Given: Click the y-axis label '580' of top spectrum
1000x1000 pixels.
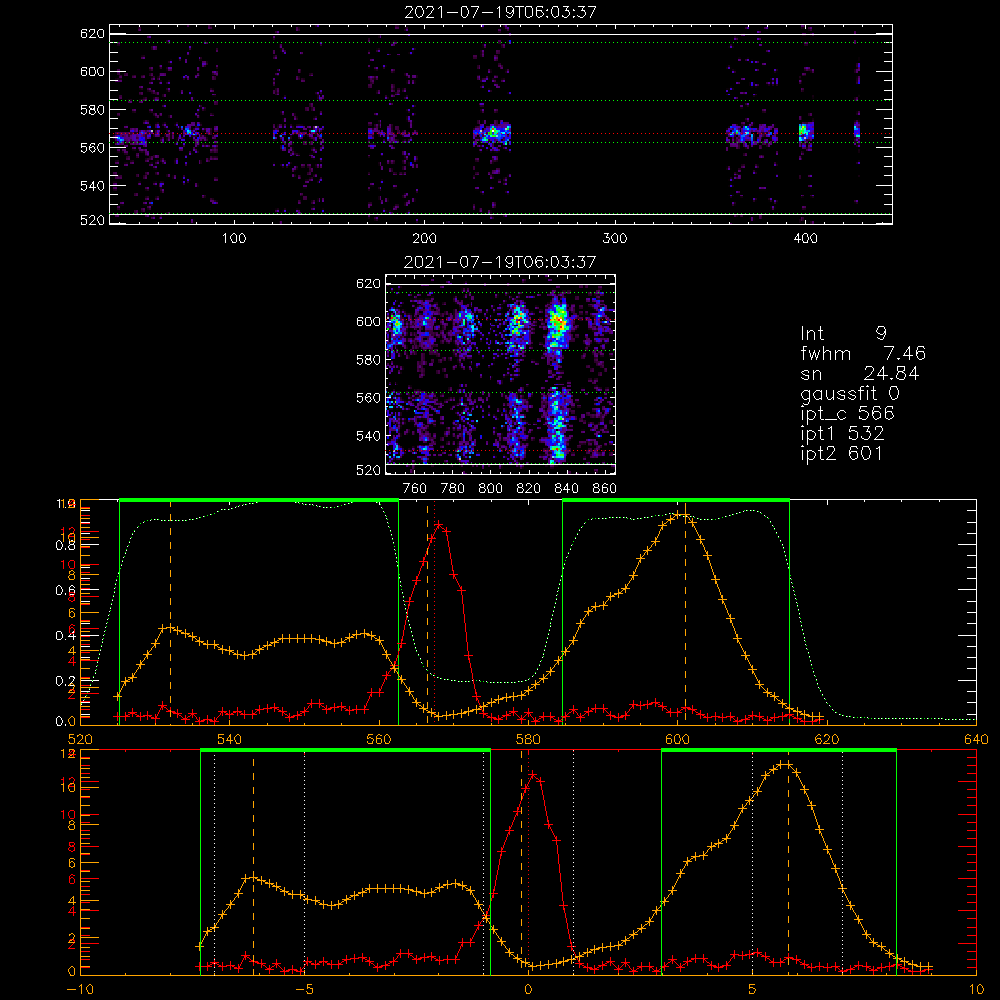Looking at the screenshot, I should (92, 110).
